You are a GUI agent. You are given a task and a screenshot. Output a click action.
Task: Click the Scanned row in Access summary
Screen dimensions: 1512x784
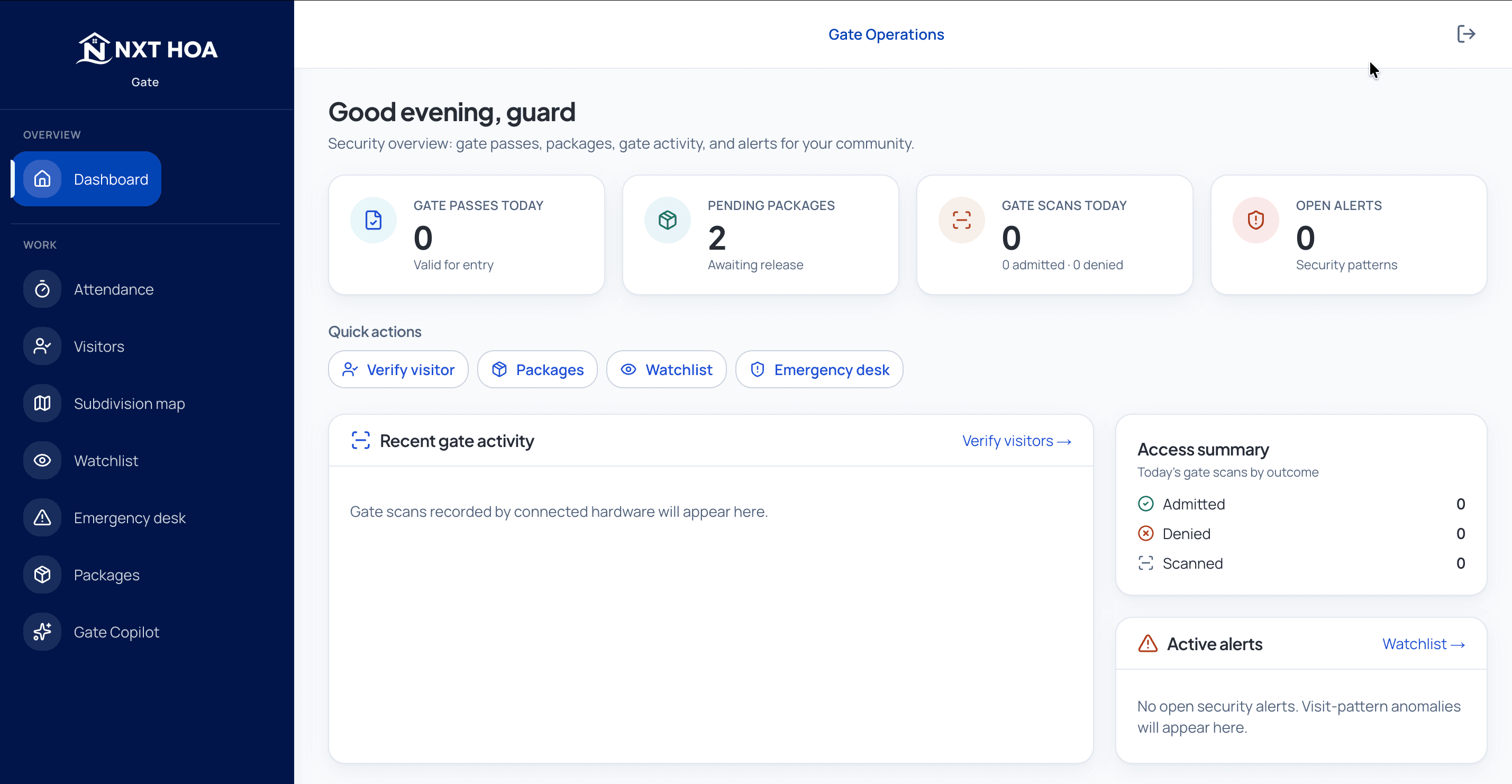click(1301, 563)
